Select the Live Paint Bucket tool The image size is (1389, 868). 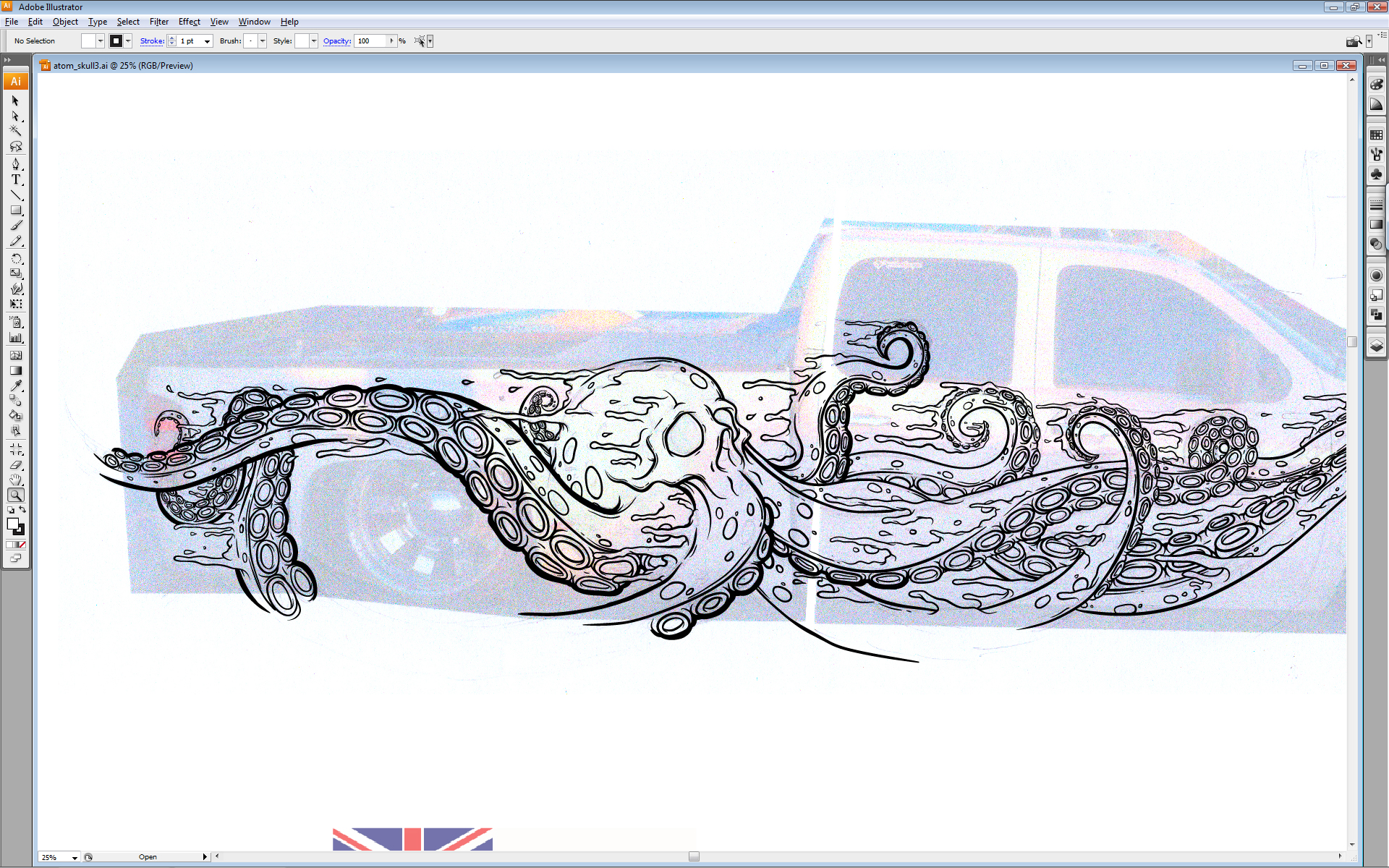tap(15, 415)
